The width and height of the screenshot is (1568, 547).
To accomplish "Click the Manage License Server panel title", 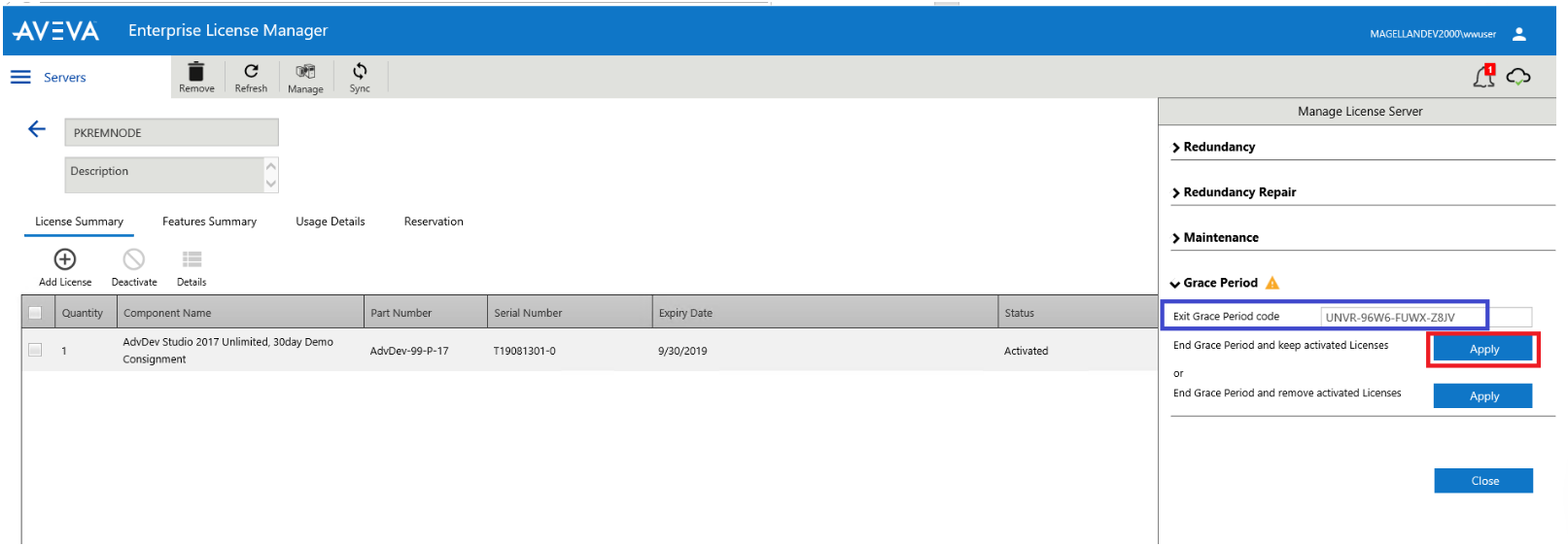I will coord(1360,112).
